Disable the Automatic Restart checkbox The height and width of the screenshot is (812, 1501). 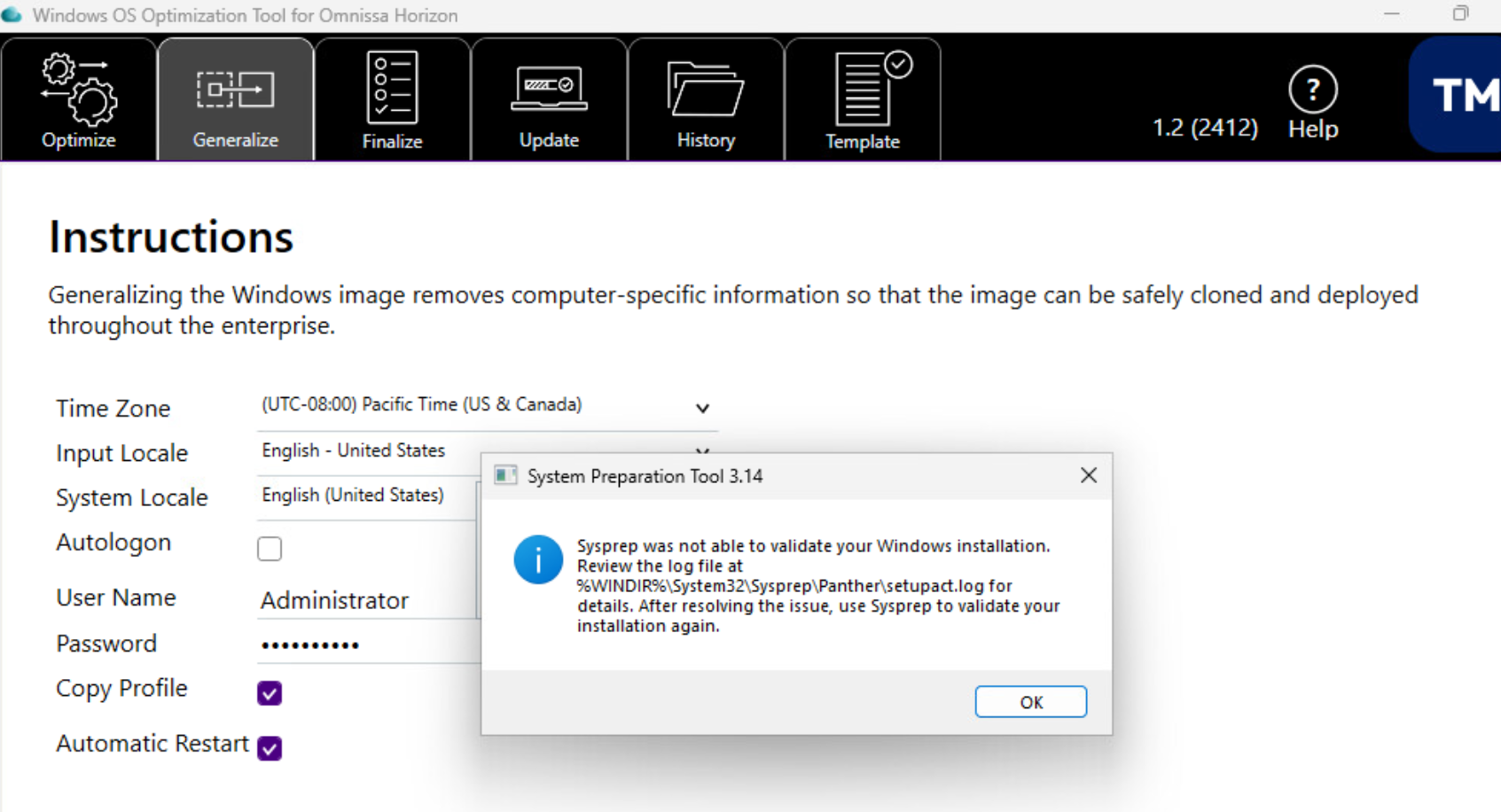click(x=270, y=748)
